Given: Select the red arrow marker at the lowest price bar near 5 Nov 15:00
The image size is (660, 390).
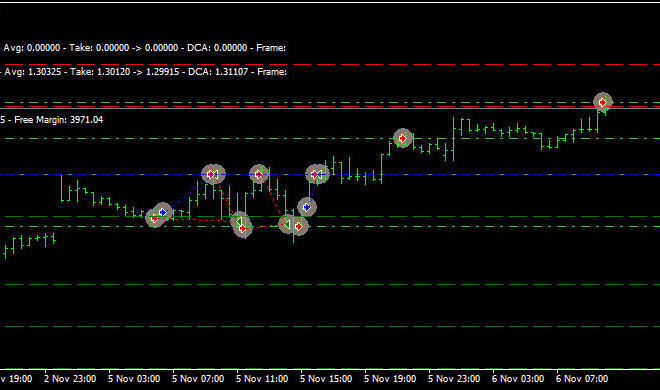Looking at the screenshot, I should [x=299, y=226].
